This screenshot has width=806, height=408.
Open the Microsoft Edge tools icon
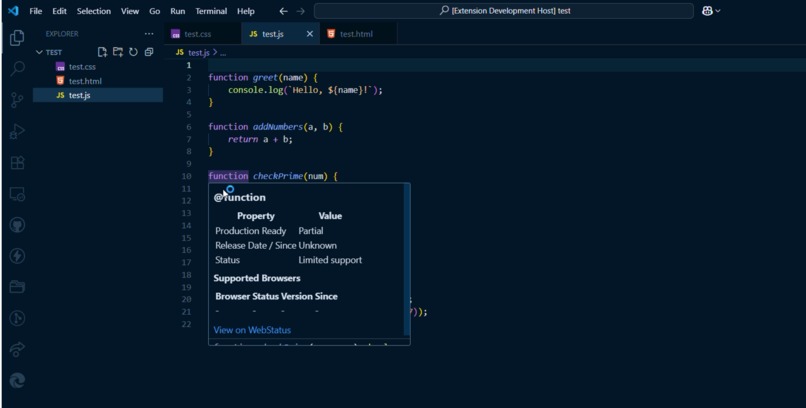click(17, 380)
